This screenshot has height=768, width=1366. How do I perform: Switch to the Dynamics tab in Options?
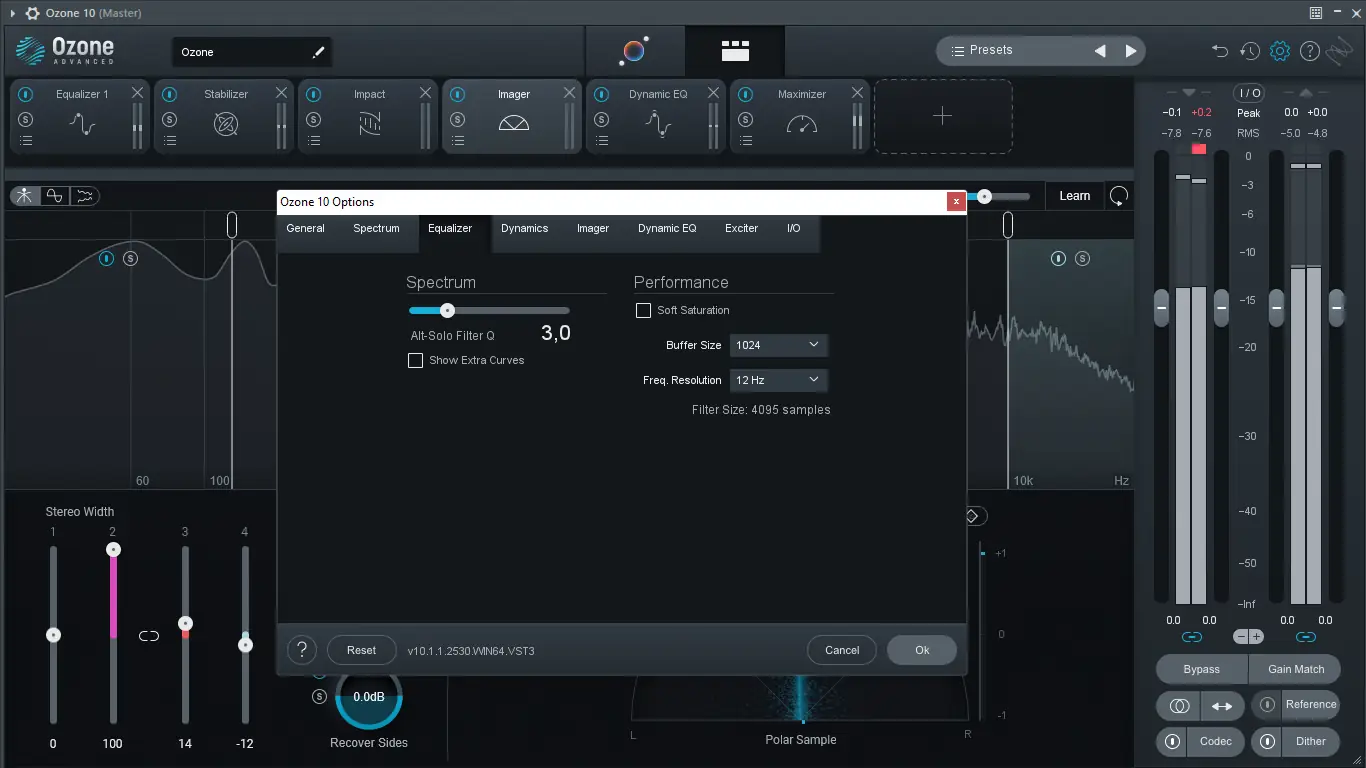[524, 228]
